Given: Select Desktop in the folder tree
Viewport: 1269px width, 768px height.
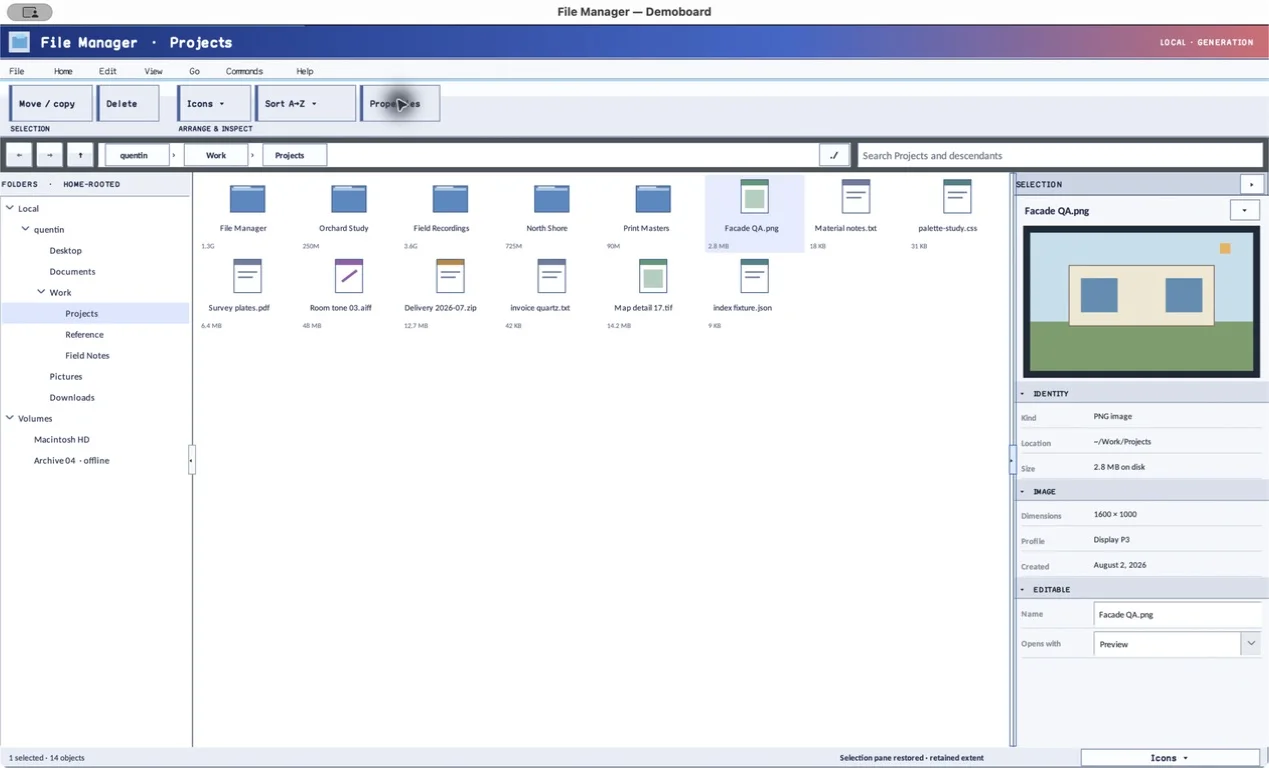Looking at the screenshot, I should click(x=66, y=250).
